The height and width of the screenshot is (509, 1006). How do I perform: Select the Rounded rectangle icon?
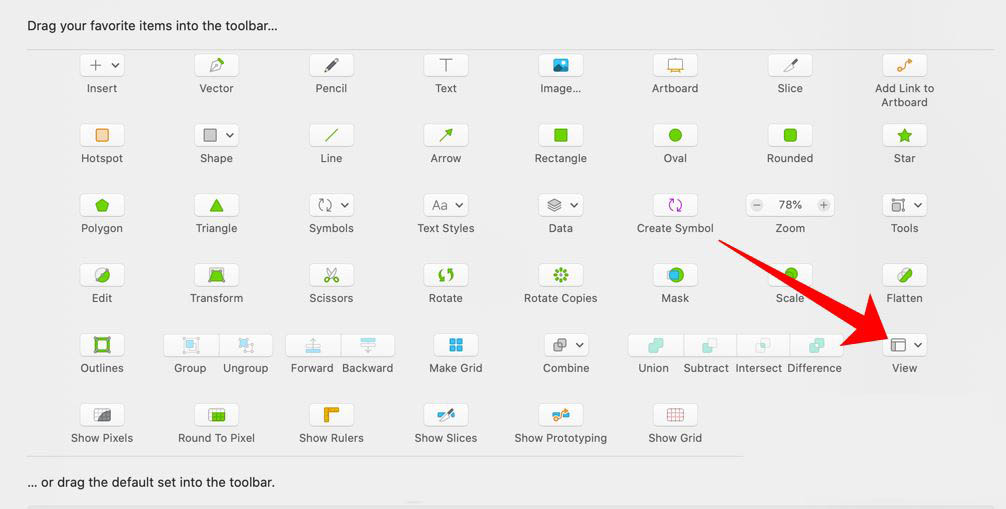point(790,135)
